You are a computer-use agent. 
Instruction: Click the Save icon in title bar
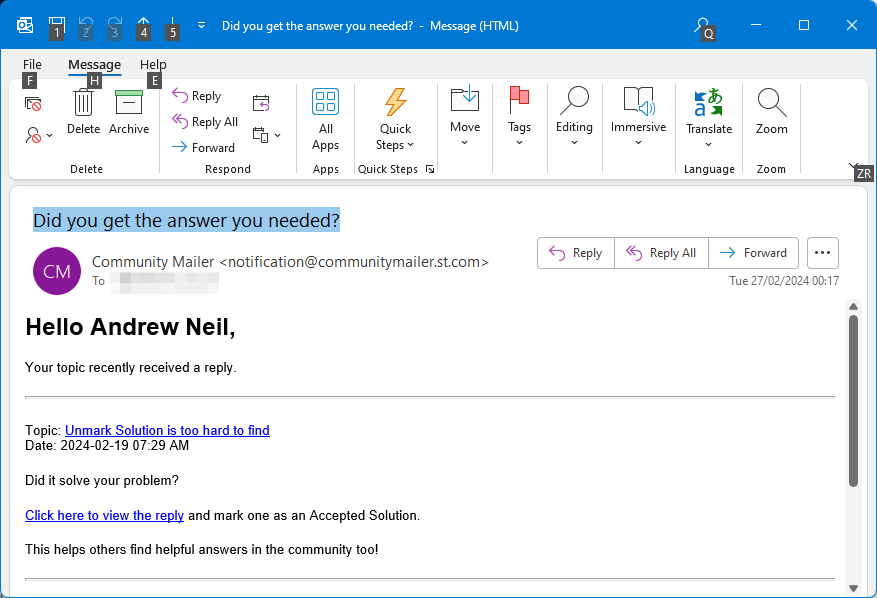pyautogui.click(x=56, y=25)
